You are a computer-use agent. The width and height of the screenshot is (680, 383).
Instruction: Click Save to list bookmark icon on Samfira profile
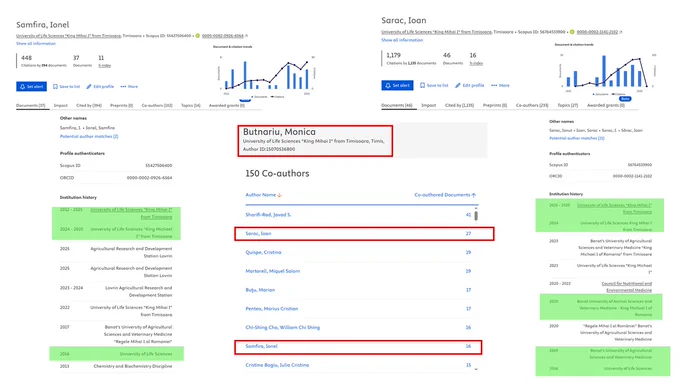(x=55, y=86)
